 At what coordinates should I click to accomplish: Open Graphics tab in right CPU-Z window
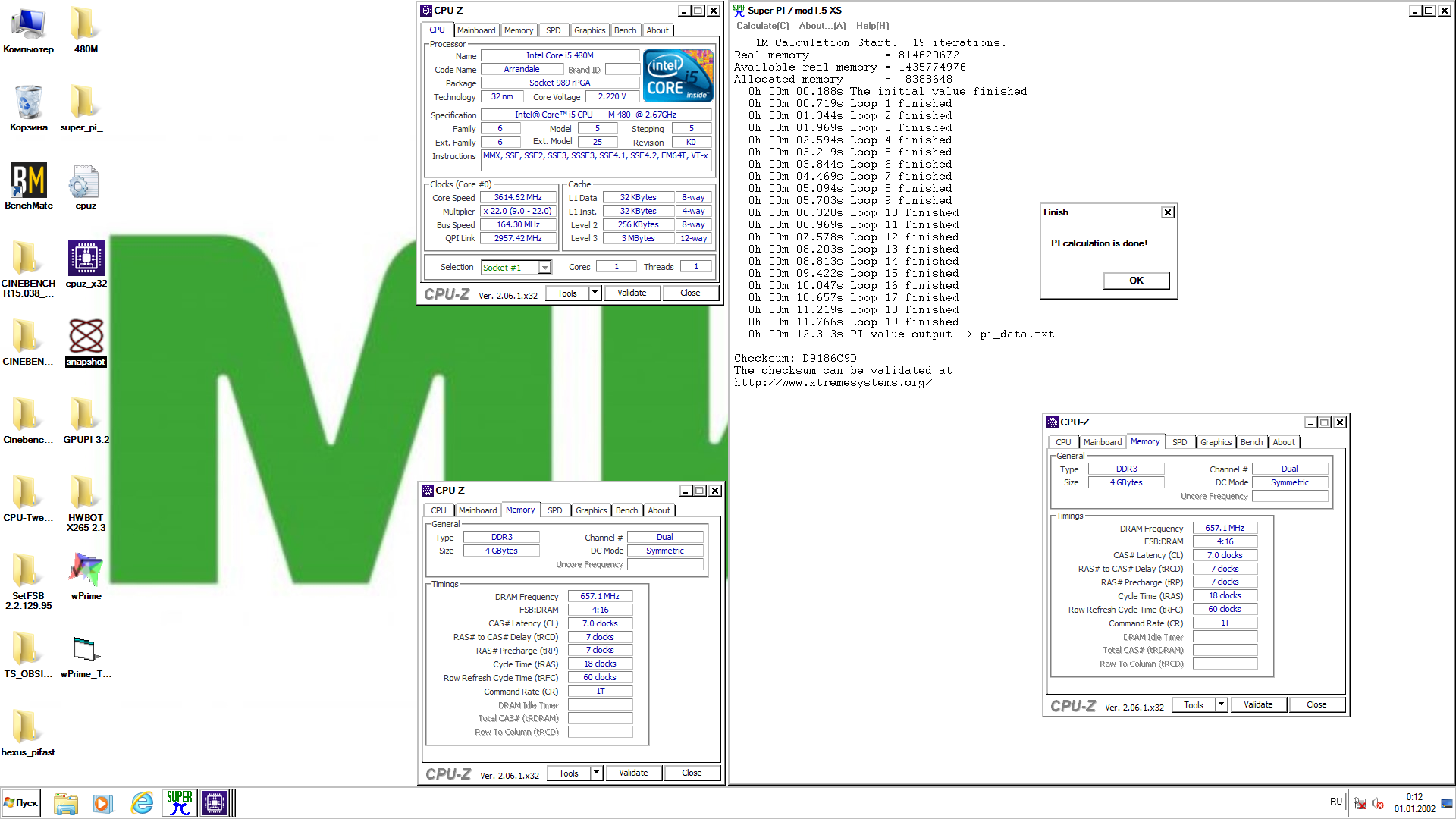pos(1216,442)
